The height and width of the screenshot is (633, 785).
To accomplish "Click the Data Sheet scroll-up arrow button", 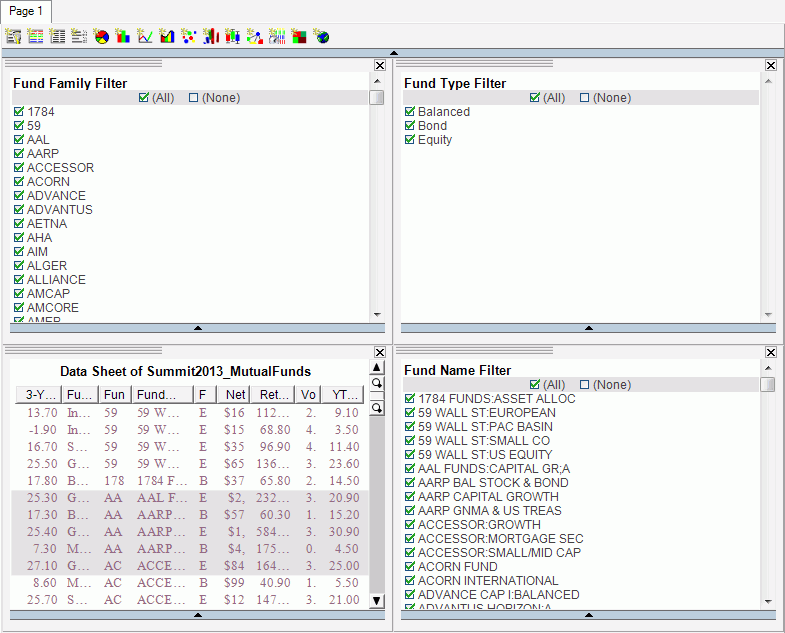I will coord(376,367).
